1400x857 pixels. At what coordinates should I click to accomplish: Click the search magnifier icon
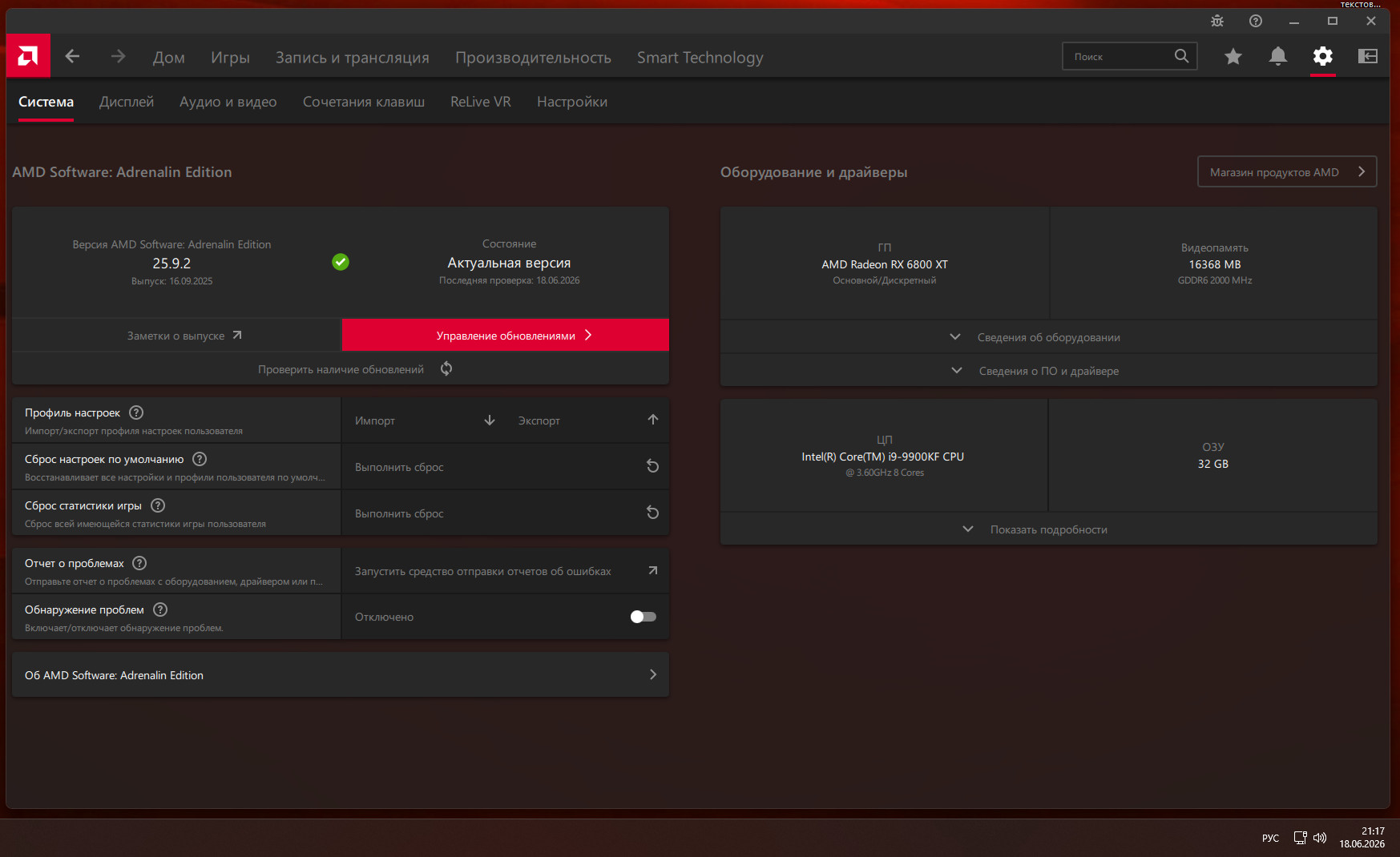tap(1181, 56)
